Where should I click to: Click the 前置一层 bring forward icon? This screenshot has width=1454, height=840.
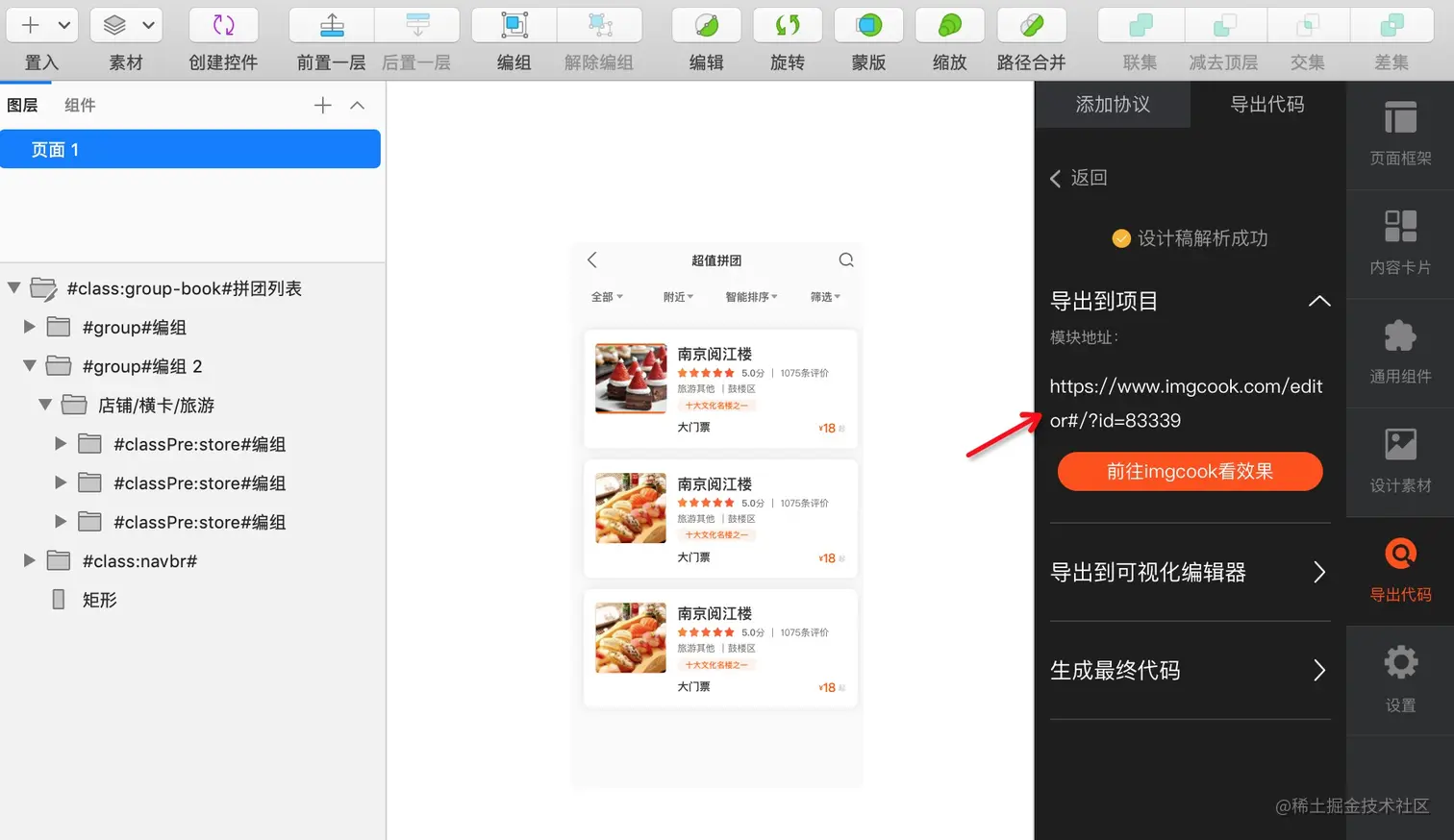click(332, 25)
